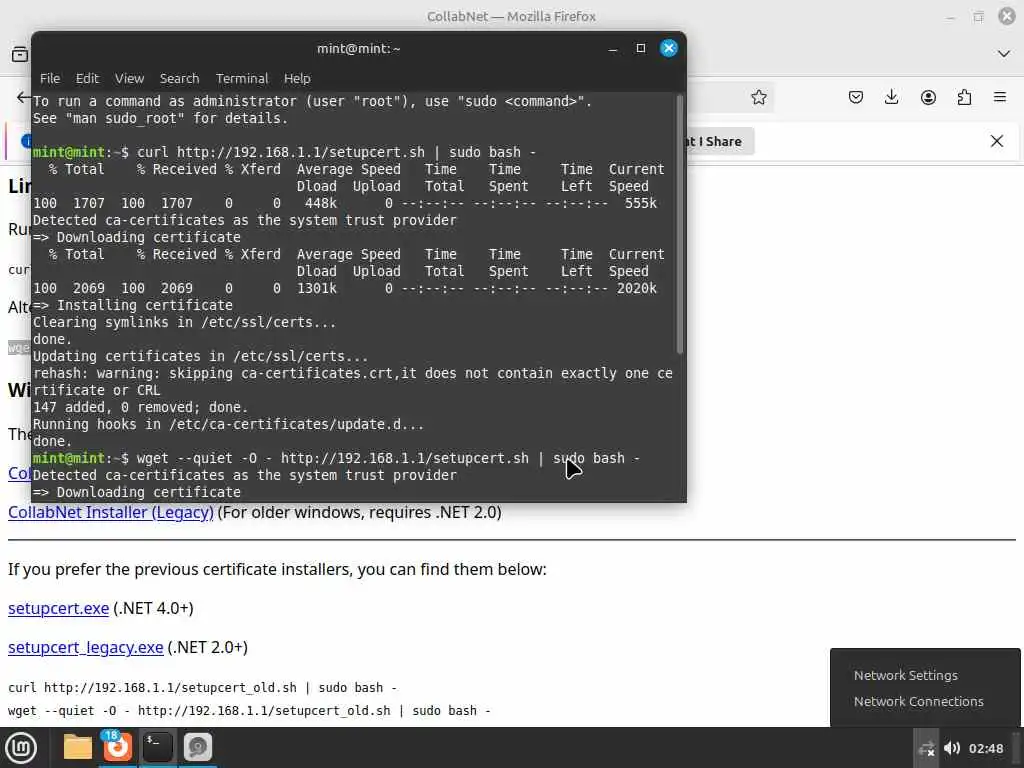Select Network Settings menu entry
Screen dimensions: 1024x768
coord(906,675)
